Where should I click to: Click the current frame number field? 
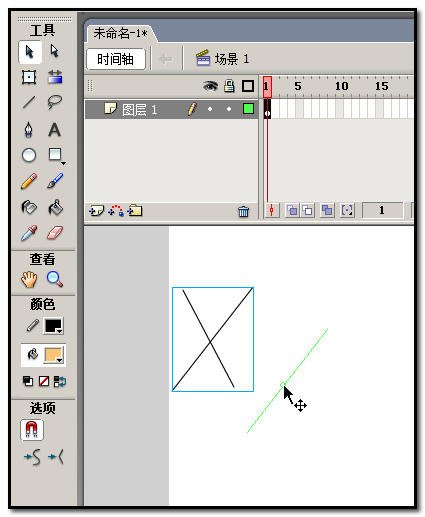point(382,210)
